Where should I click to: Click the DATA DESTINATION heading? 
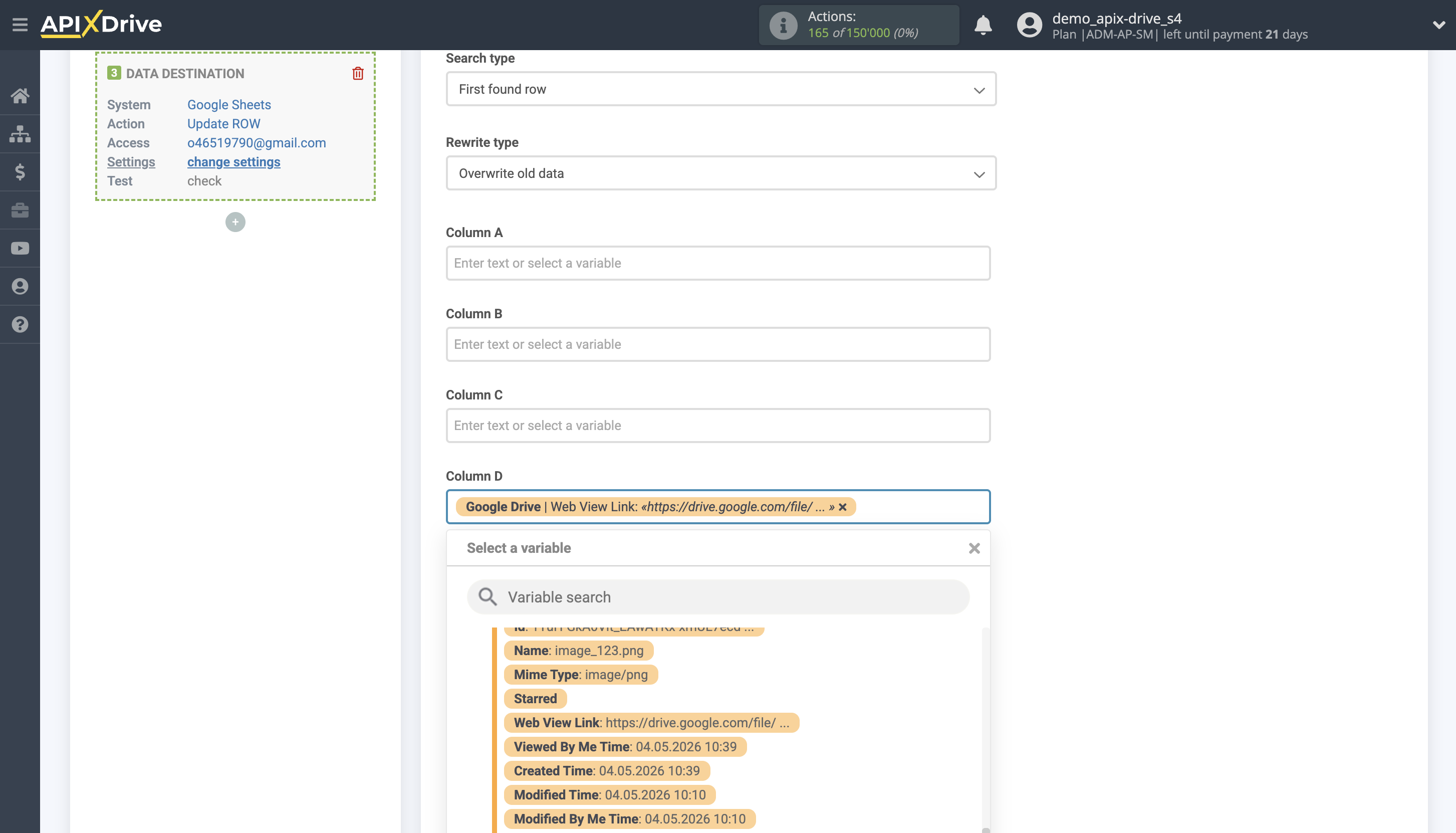pos(185,73)
